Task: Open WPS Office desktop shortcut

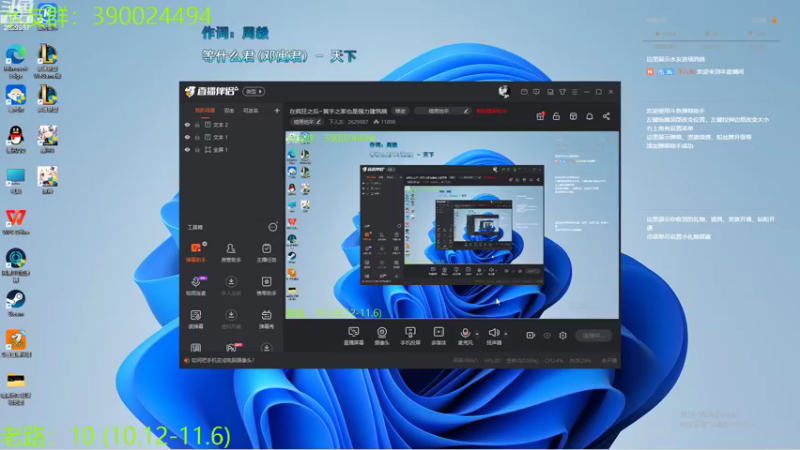Action: 16,222
